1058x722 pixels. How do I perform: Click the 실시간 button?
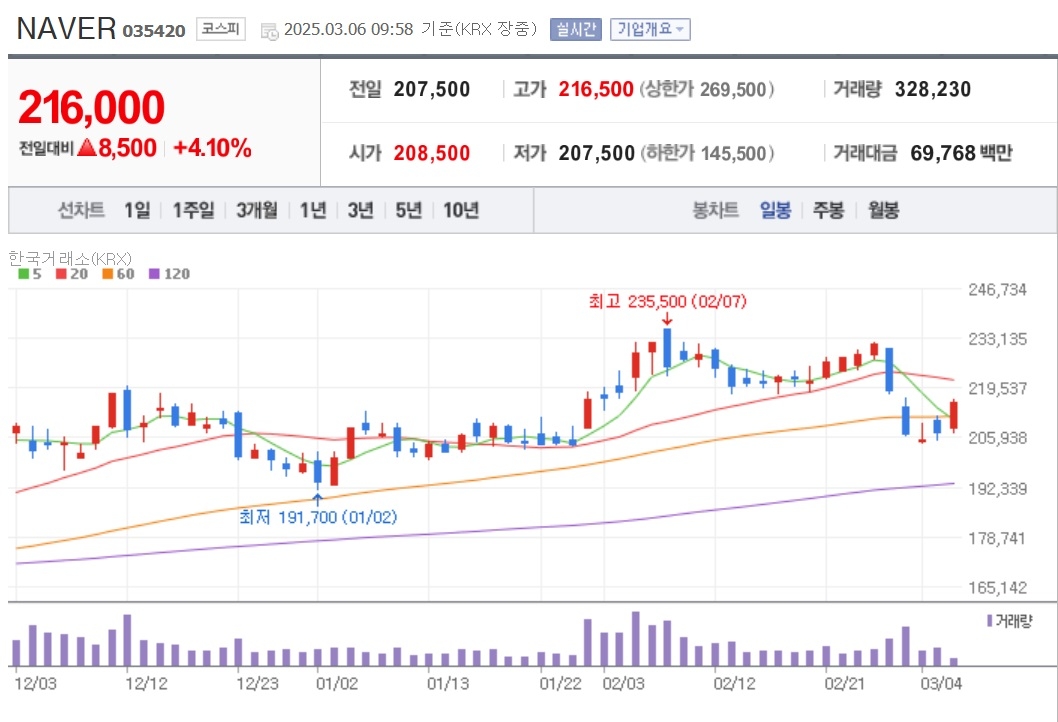[x=576, y=29]
